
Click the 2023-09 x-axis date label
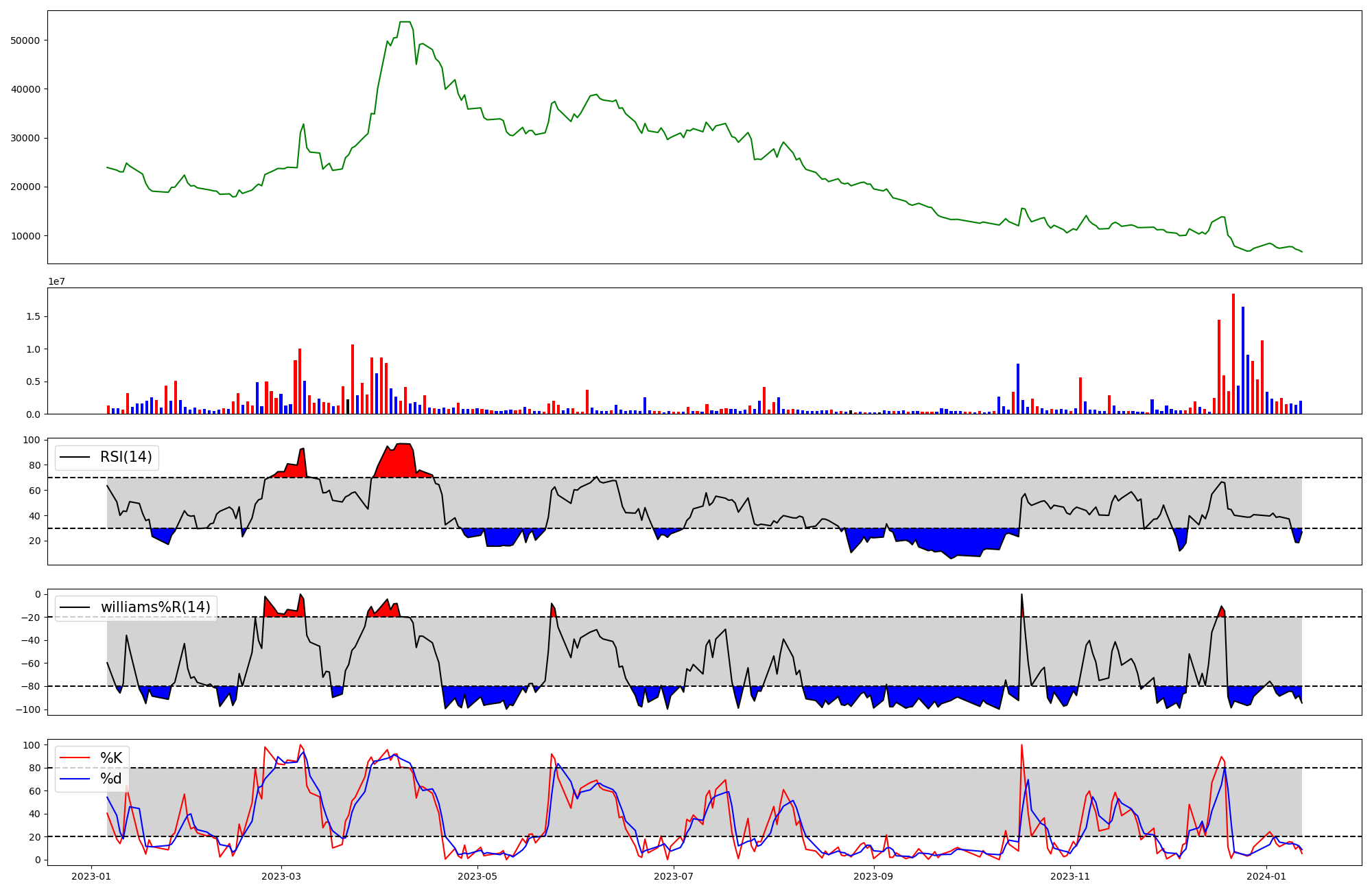[x=874, y=876]
